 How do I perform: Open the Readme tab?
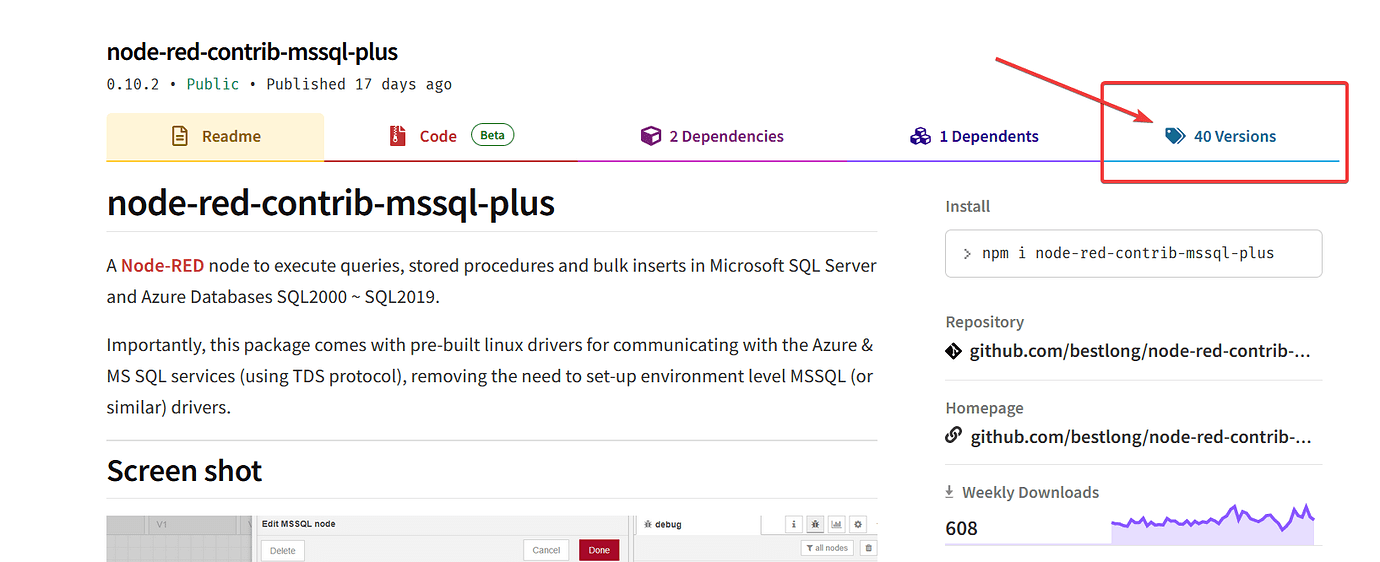(x=215, y=137)
